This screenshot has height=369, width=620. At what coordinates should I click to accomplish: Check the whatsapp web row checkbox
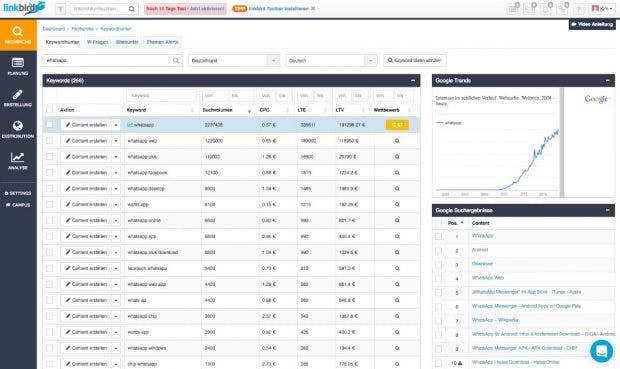[x=49, y=140]
